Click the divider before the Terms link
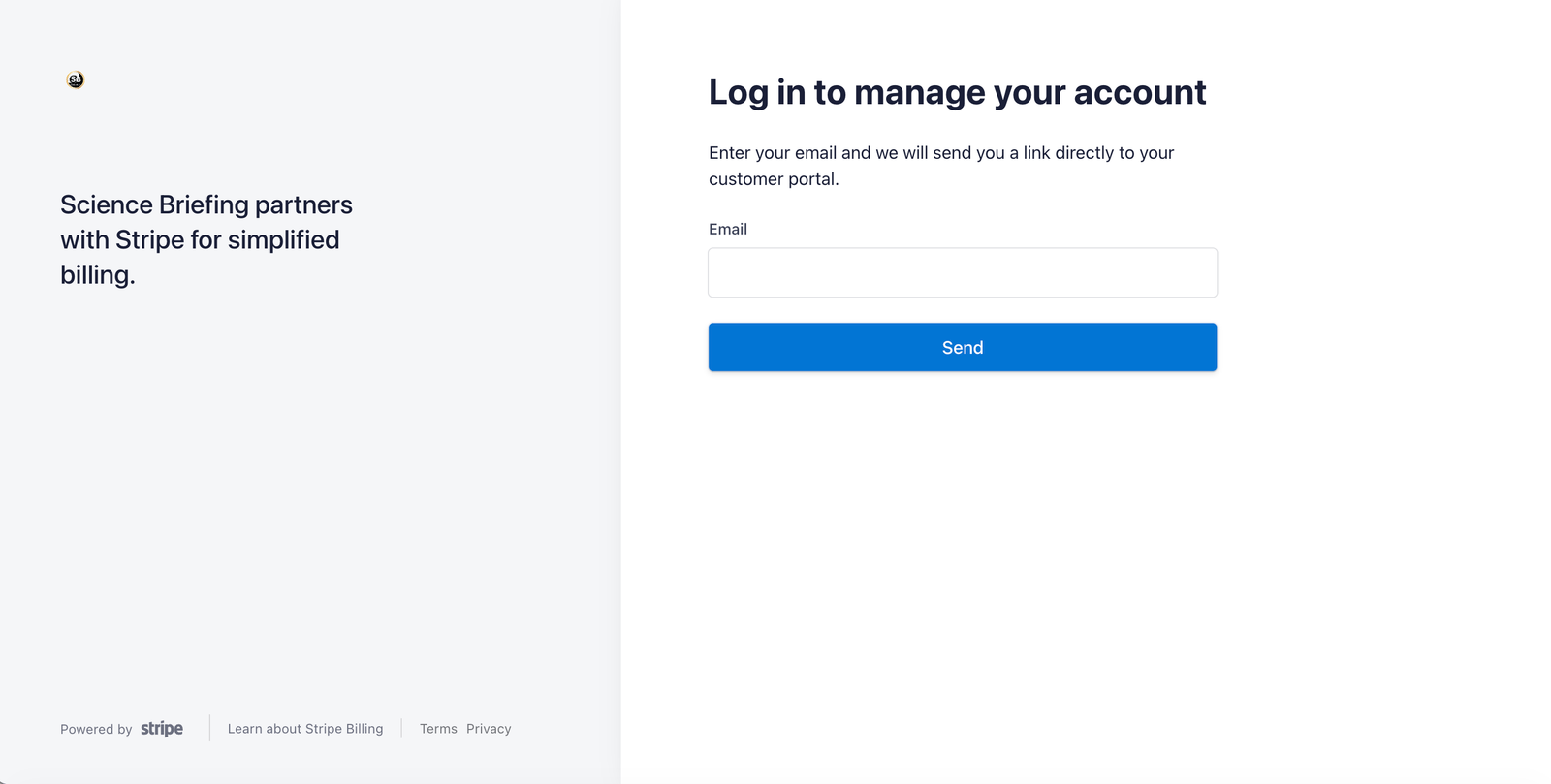This screenshot has height=784, width=1551. pyautogui.click(x=401, y=728)
